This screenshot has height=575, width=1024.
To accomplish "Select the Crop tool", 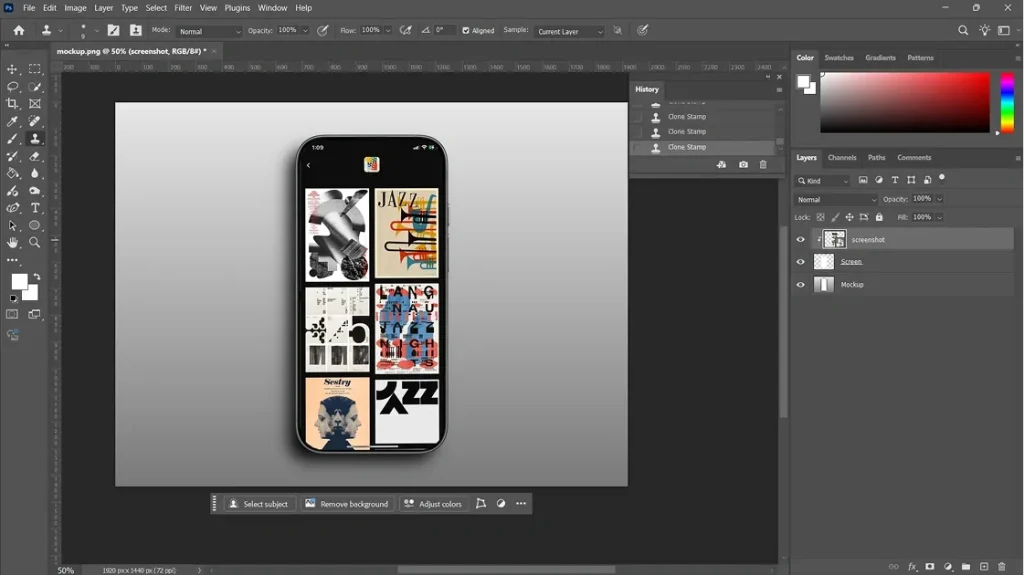I will coord(12,103).
